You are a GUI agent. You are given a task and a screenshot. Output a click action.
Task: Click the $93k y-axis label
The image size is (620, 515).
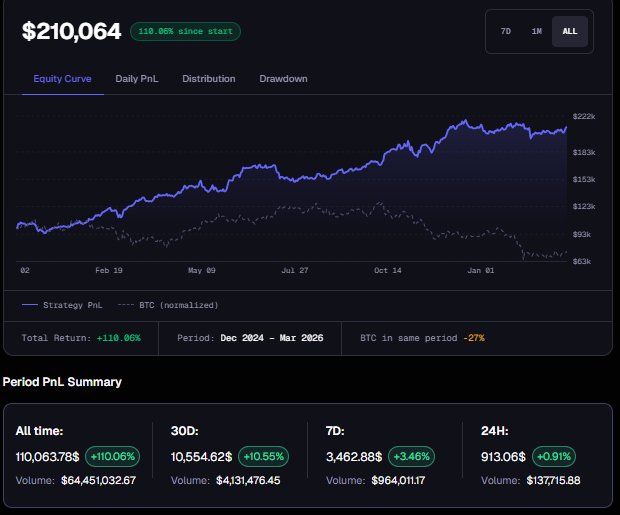[582, 235]
